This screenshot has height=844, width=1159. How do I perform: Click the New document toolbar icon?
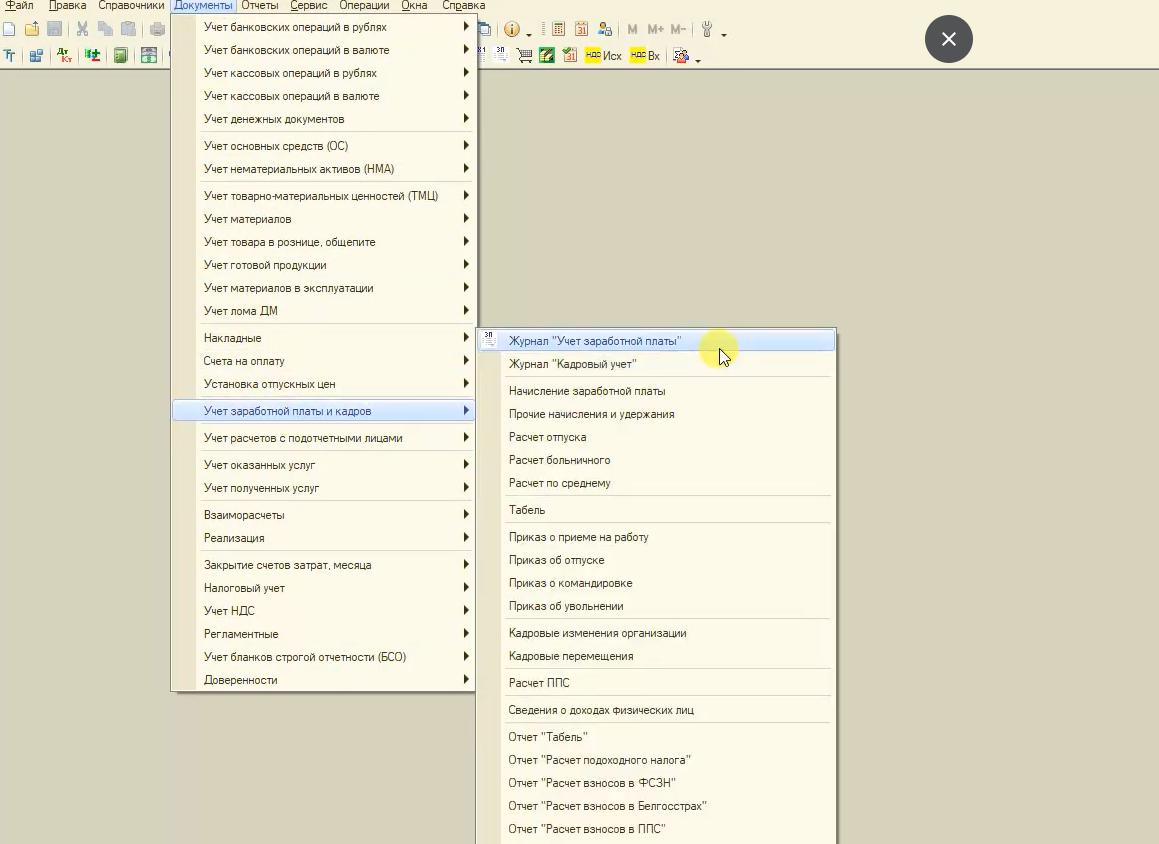pyautogui.click(x=9, y=30)
